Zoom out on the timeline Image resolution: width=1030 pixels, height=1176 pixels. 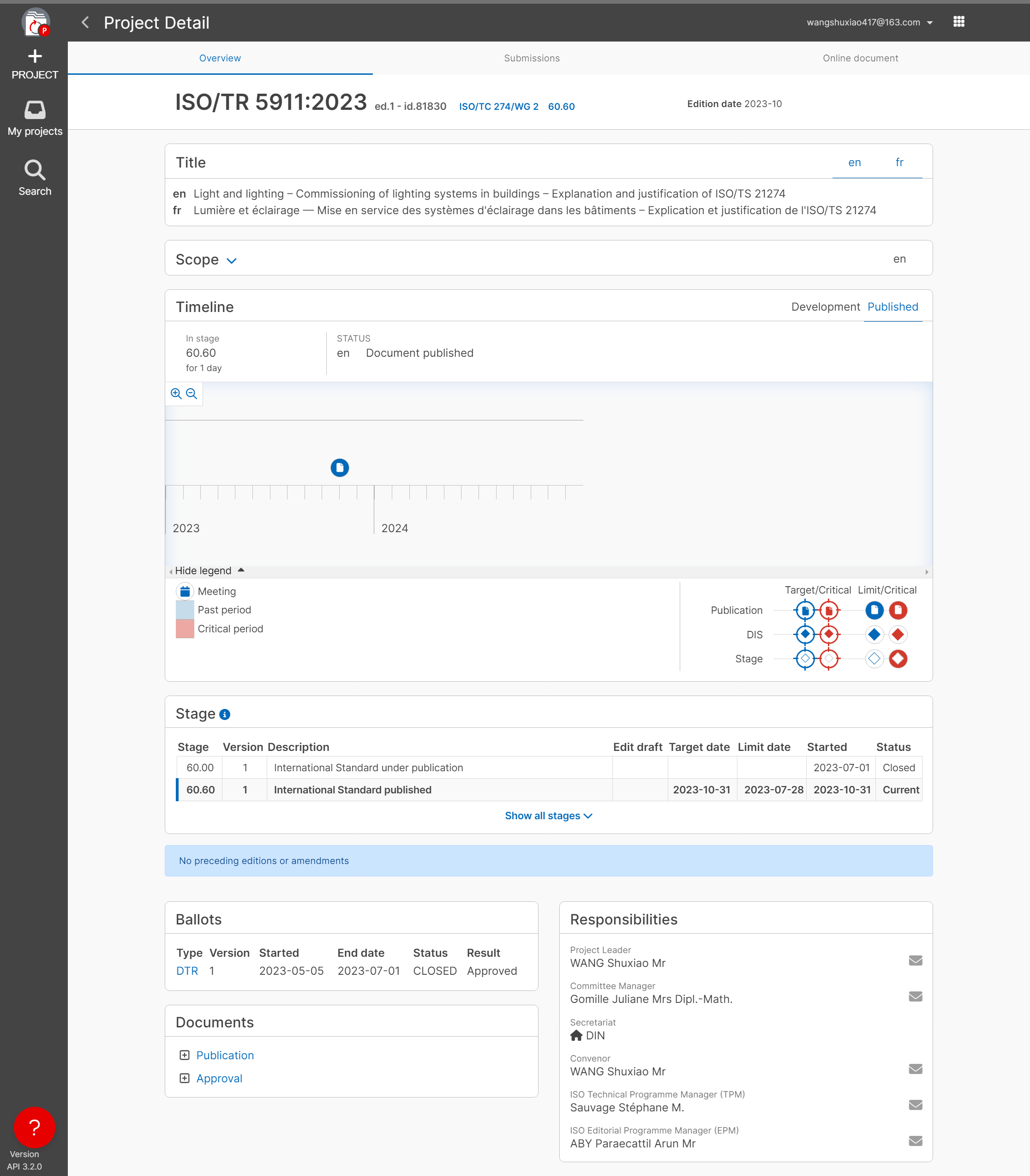192,394
